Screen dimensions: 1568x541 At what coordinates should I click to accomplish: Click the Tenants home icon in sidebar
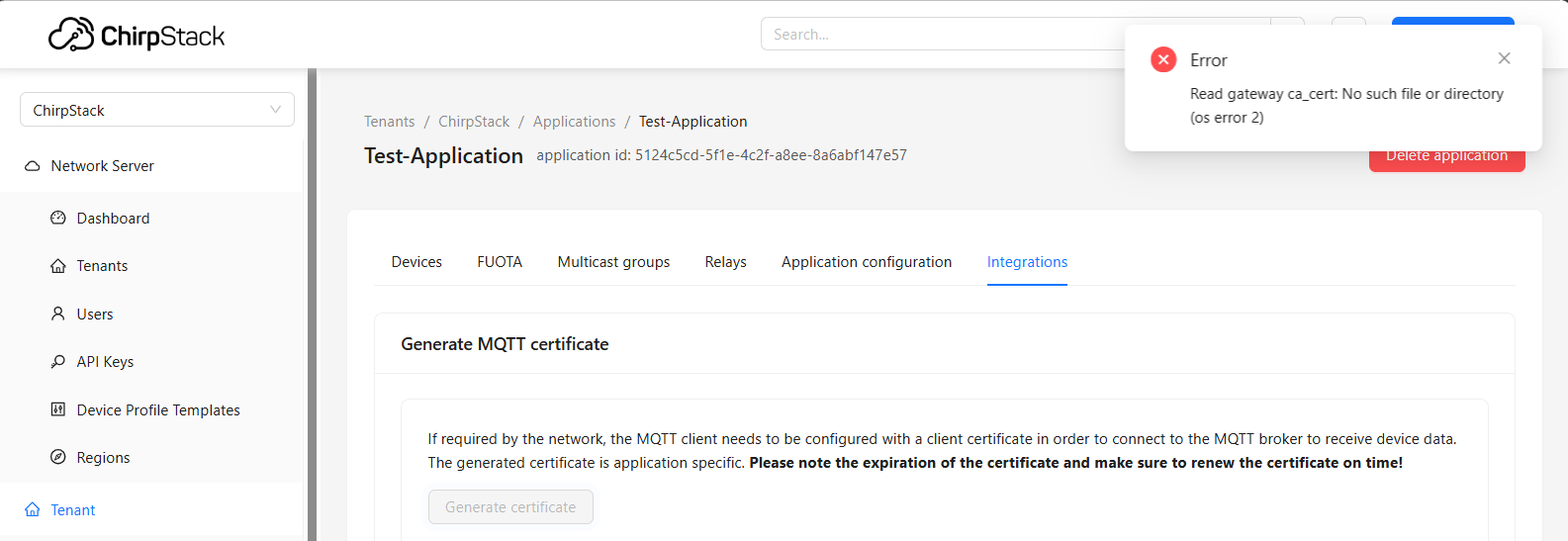click(x=58, y=266)
